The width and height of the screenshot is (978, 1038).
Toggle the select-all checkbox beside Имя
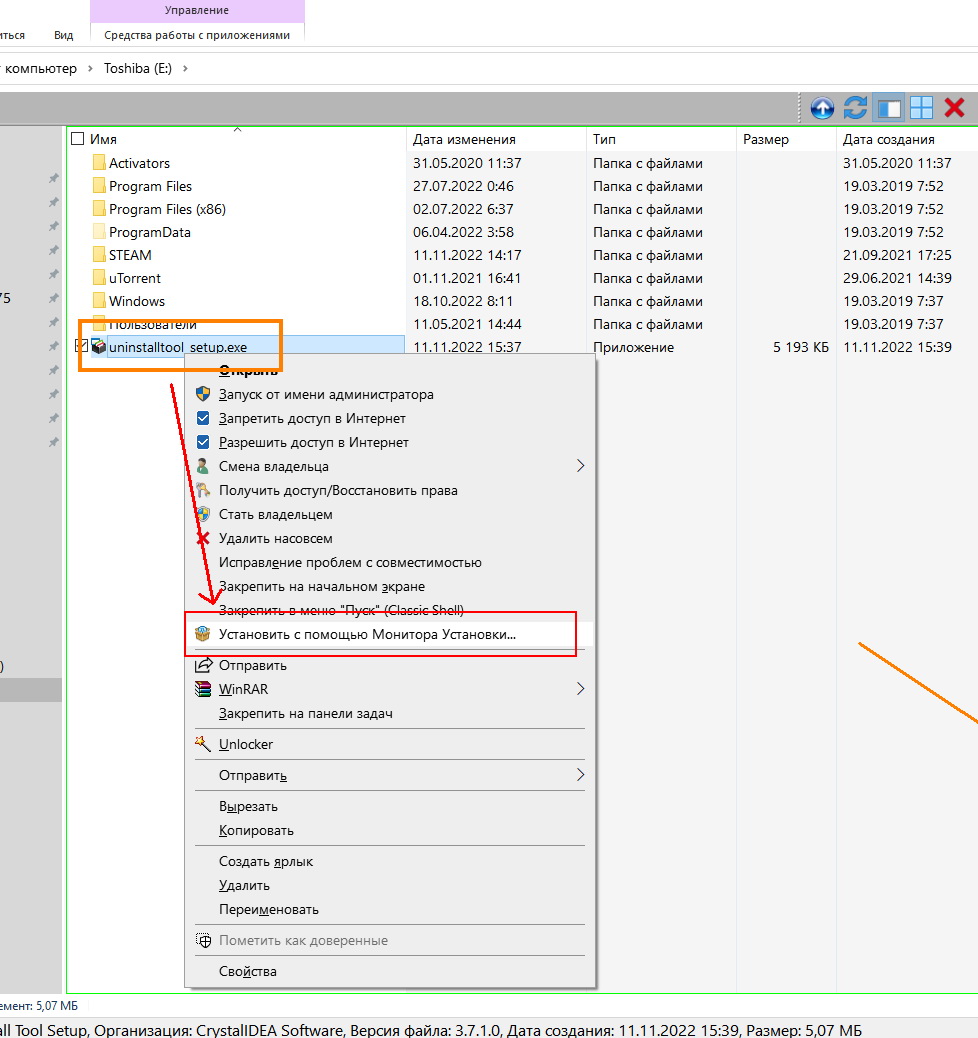(x=78, y=140)
